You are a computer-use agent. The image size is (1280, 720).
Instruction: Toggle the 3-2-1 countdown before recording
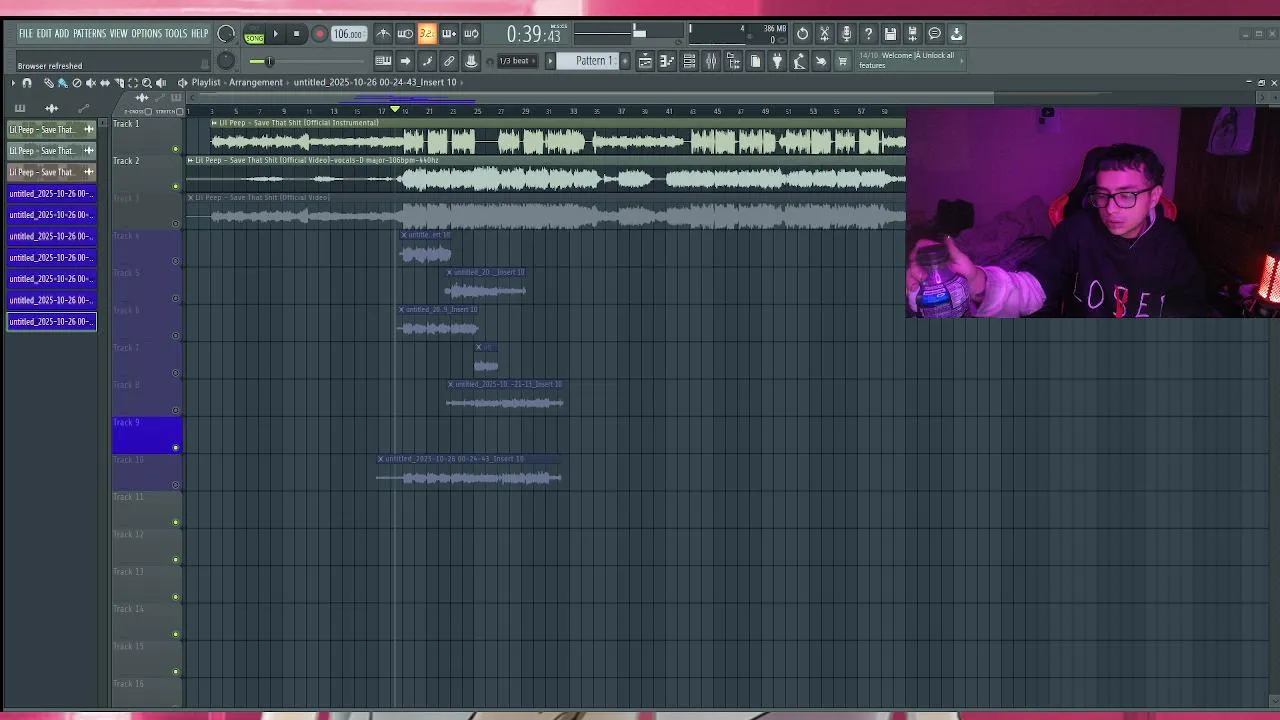point(427,34)
